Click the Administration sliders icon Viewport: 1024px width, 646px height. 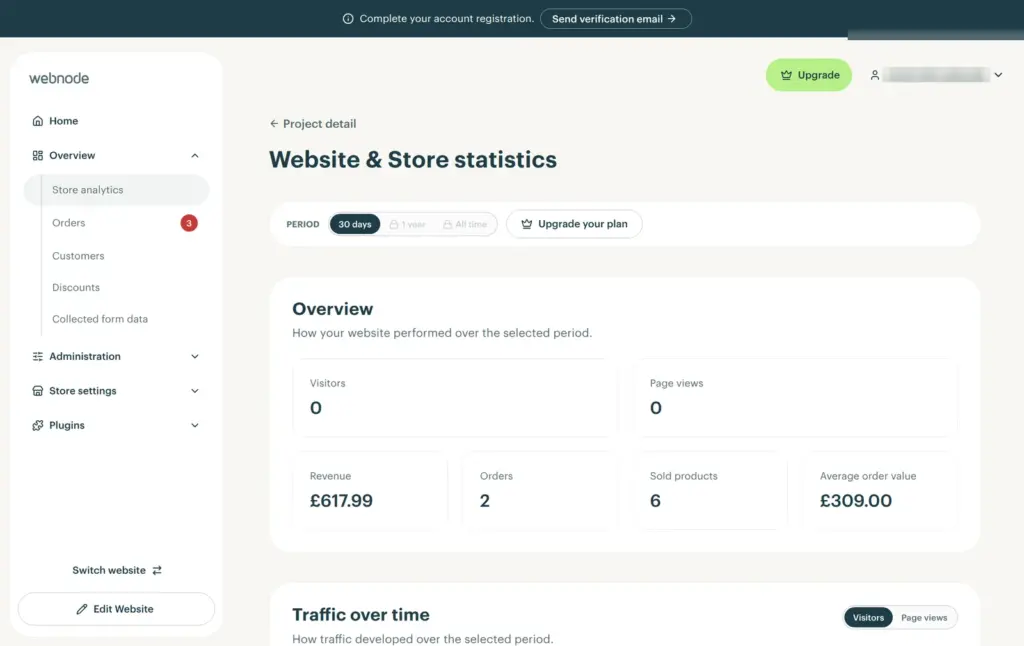click(38, 356)
